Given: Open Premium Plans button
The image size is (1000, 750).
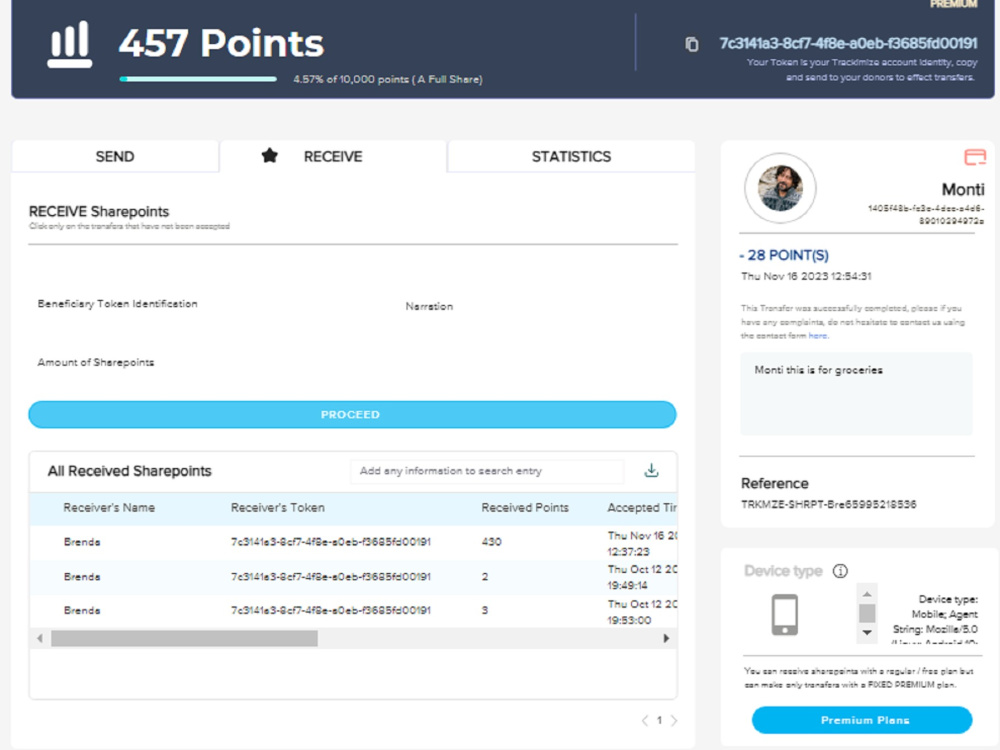Looking at the screenshot, I should pos(862,720).
